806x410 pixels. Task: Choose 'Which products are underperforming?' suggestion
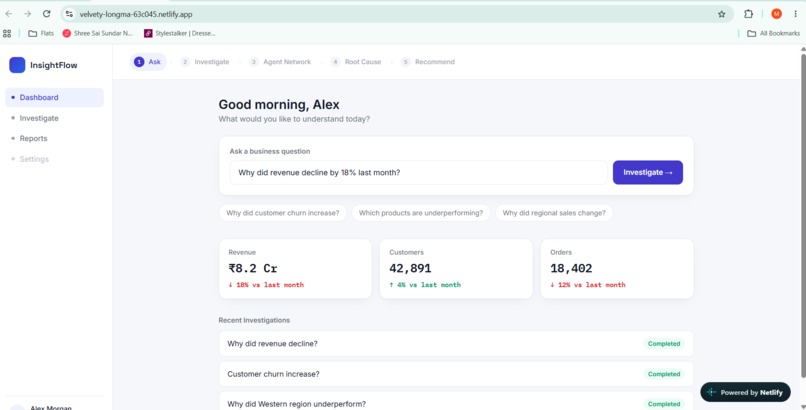pos(421,213)
